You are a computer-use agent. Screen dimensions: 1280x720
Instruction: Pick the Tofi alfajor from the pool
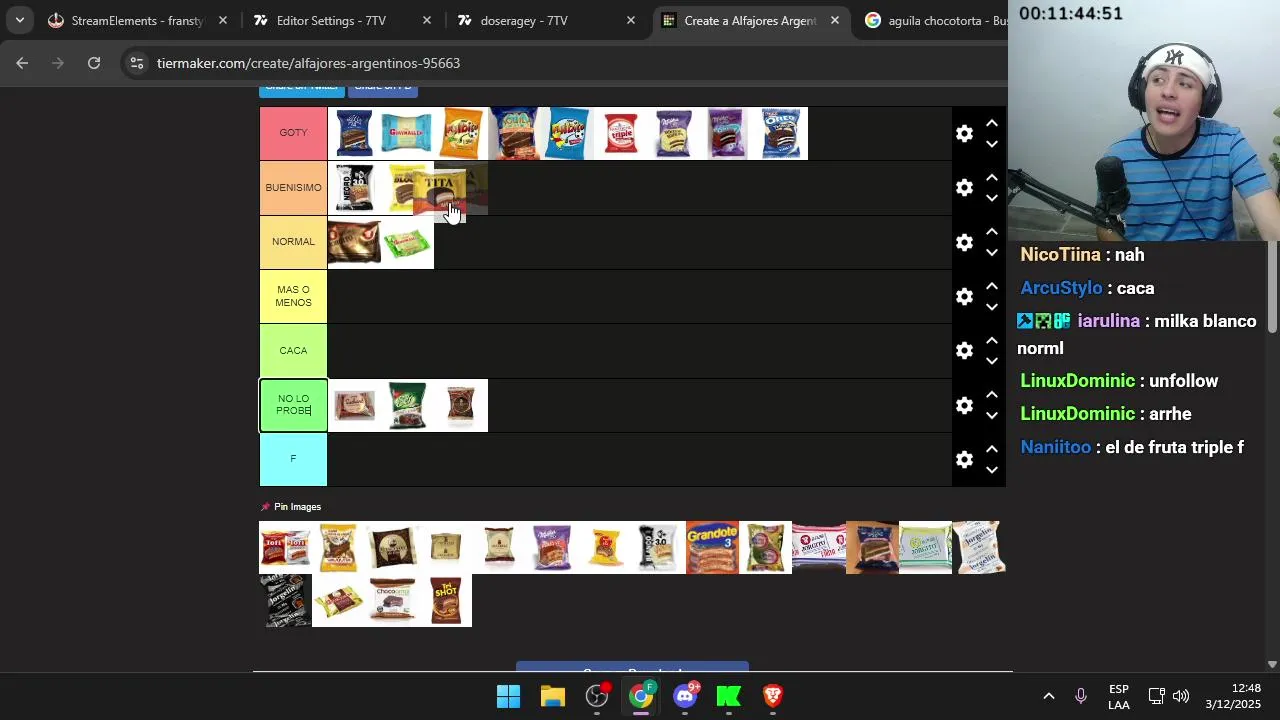tap(285, 547)
